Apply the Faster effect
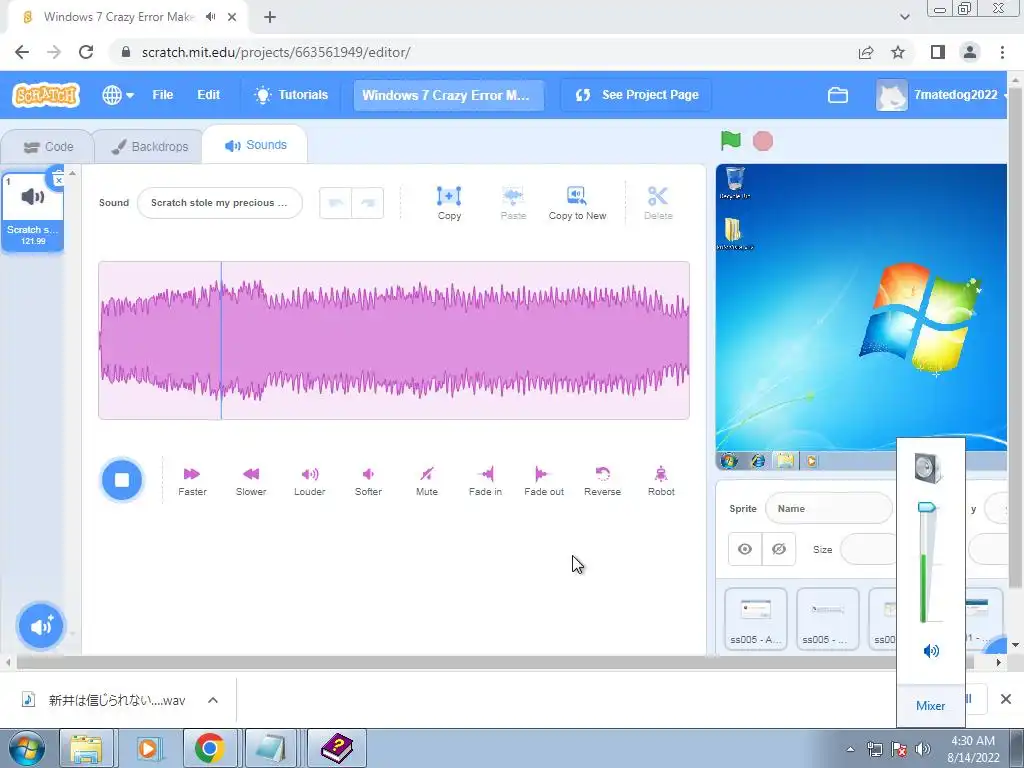This screenshot has height=768, width=1024. coord(192,481)
